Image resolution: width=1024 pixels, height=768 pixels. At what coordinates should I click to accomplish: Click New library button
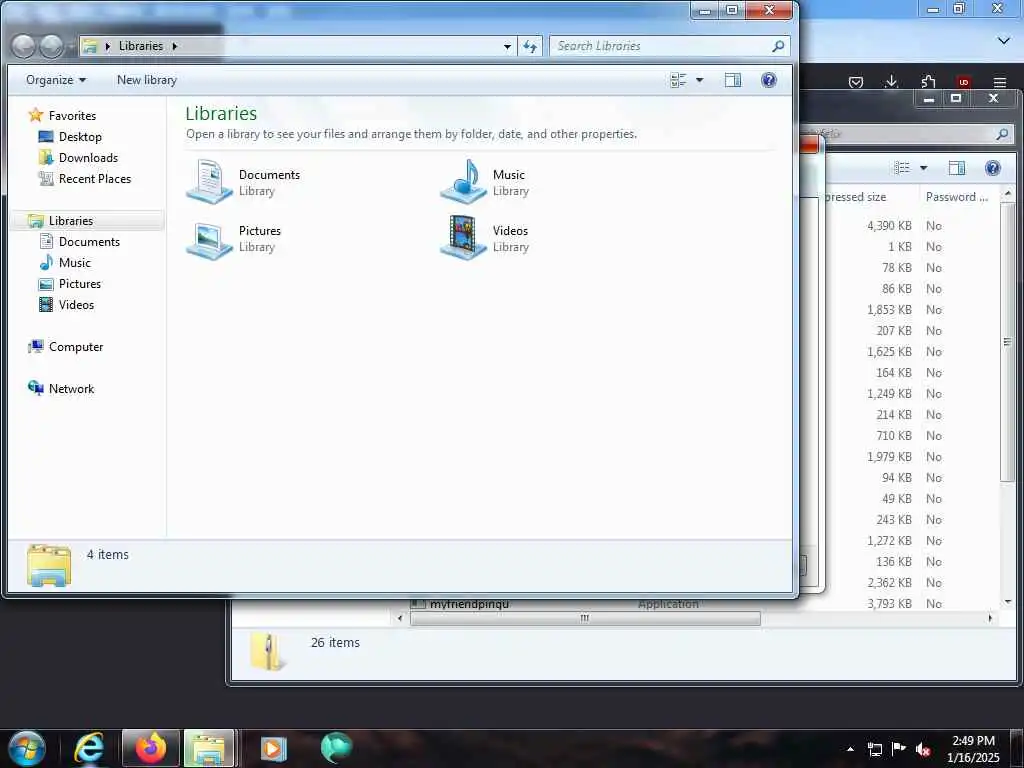[147, 80]
